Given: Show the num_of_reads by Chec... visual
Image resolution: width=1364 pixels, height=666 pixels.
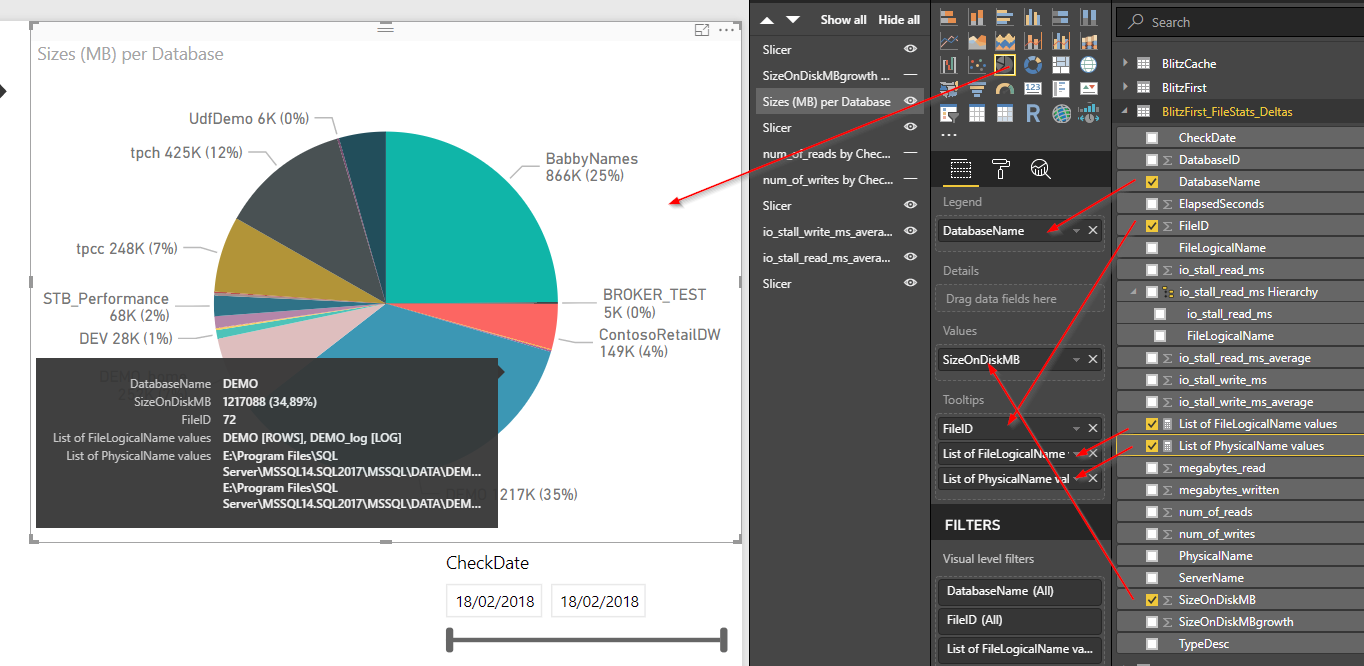Looking at the screenshot, I should coord(910,153).
